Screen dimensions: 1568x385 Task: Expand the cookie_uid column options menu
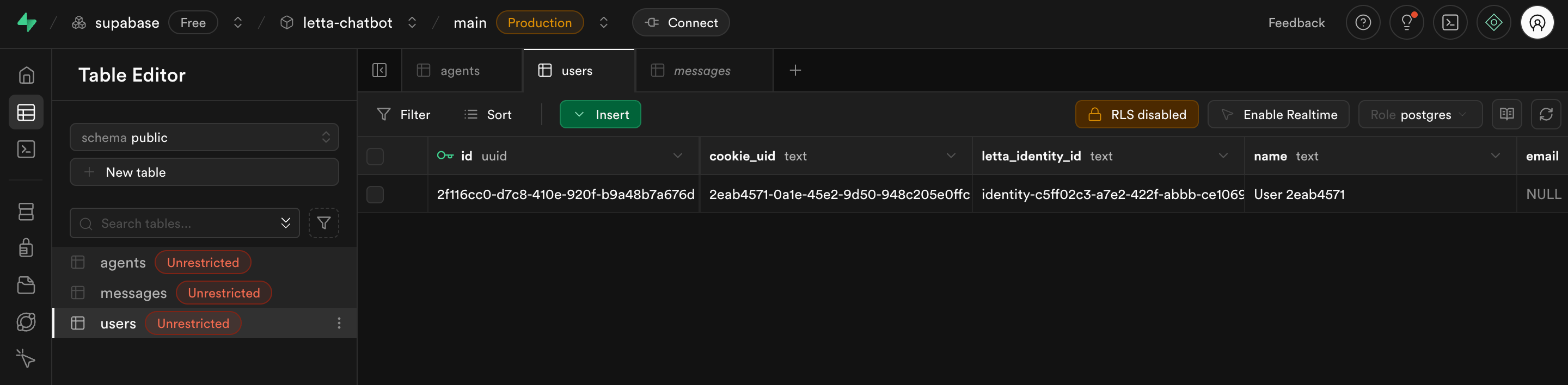tap(951, 156)
